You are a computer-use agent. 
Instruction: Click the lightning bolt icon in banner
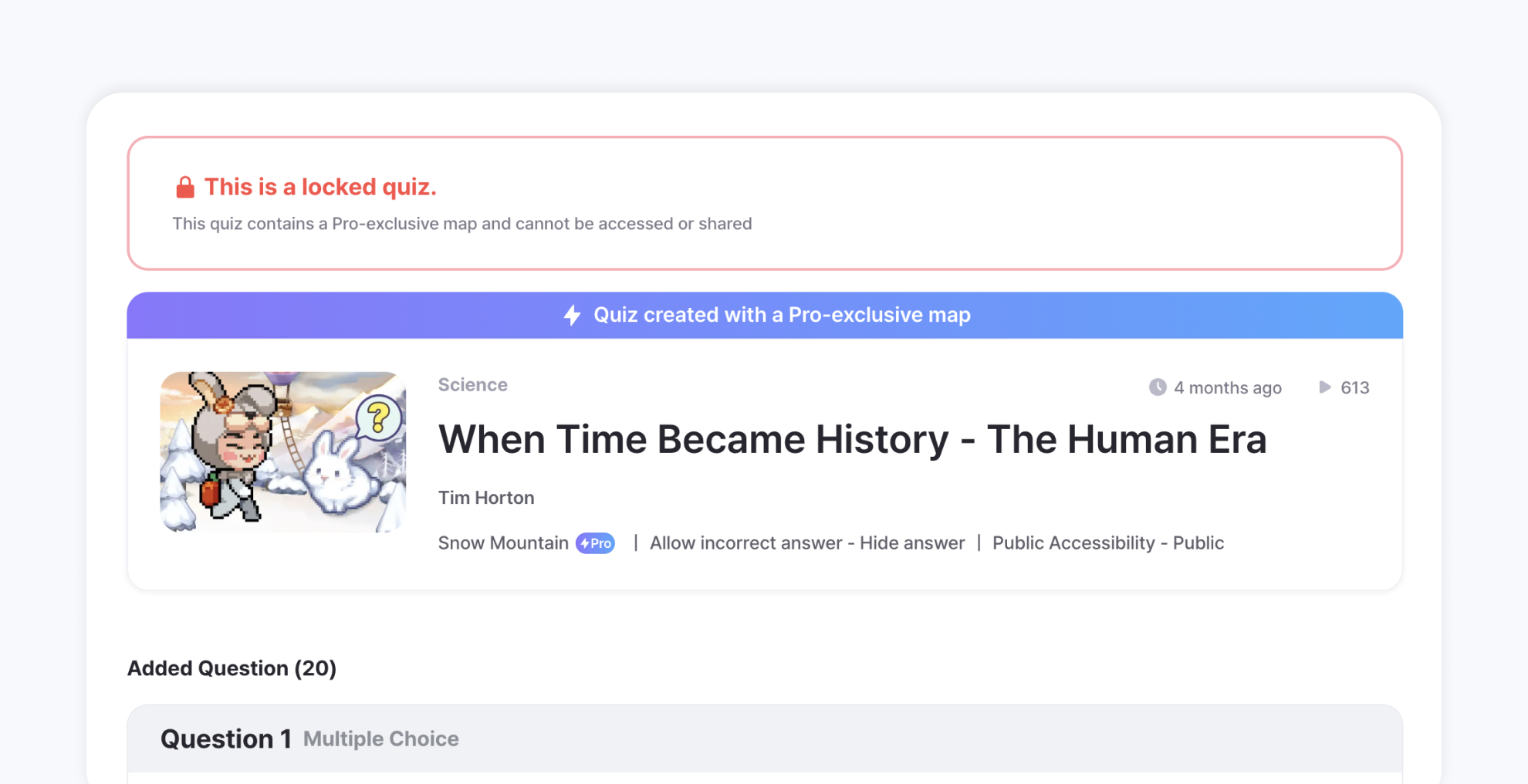tap(572, 315)
